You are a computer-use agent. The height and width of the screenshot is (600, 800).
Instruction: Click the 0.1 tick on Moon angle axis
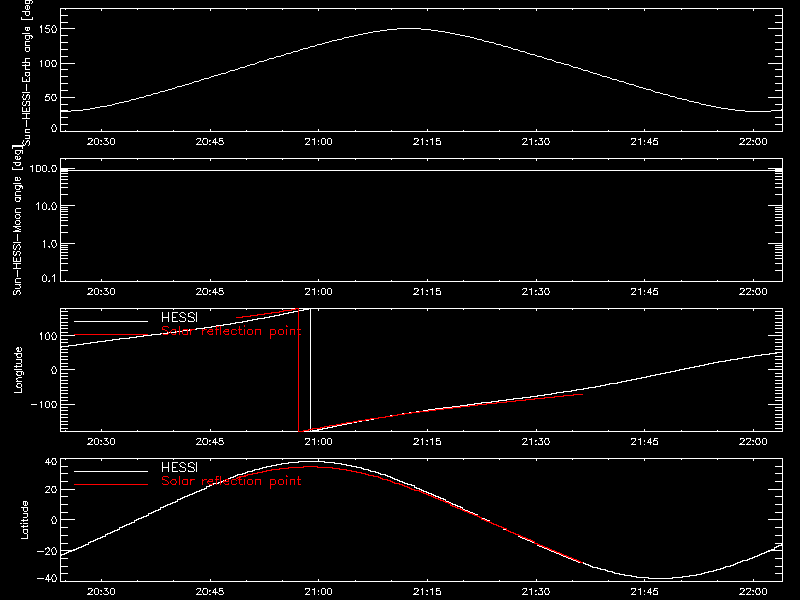[x=49, y=278]
